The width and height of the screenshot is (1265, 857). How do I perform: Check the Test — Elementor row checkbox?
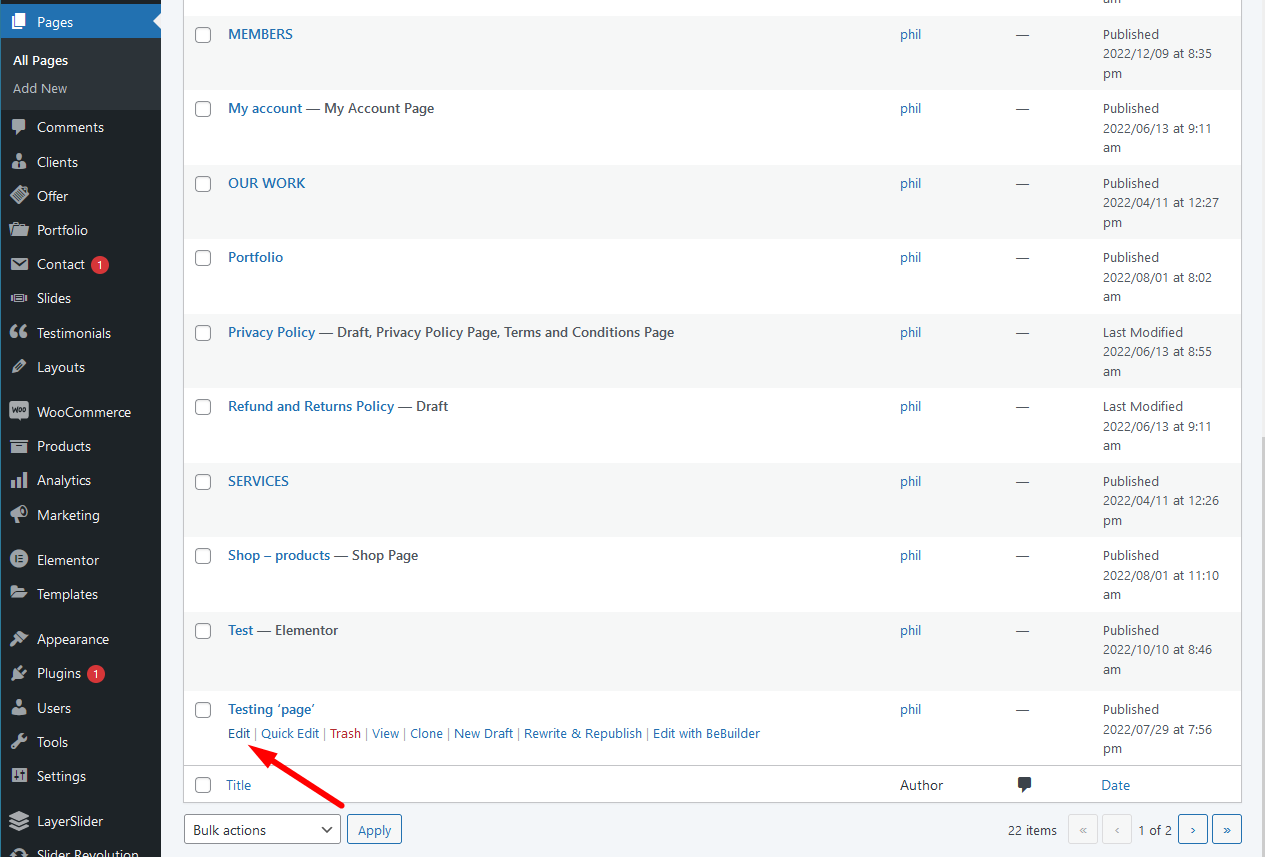click(203, 631)
